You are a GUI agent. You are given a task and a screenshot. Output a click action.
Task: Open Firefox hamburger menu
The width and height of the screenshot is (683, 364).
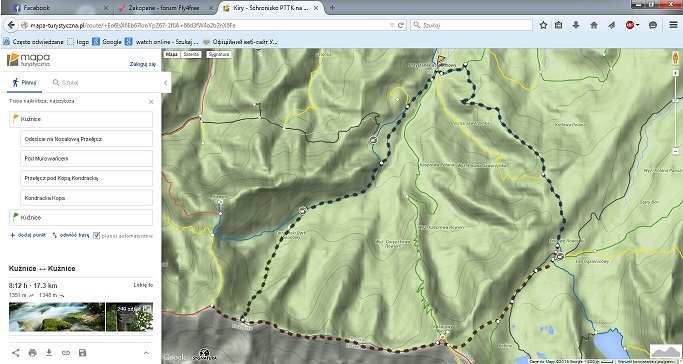click(x=673, y=25)
